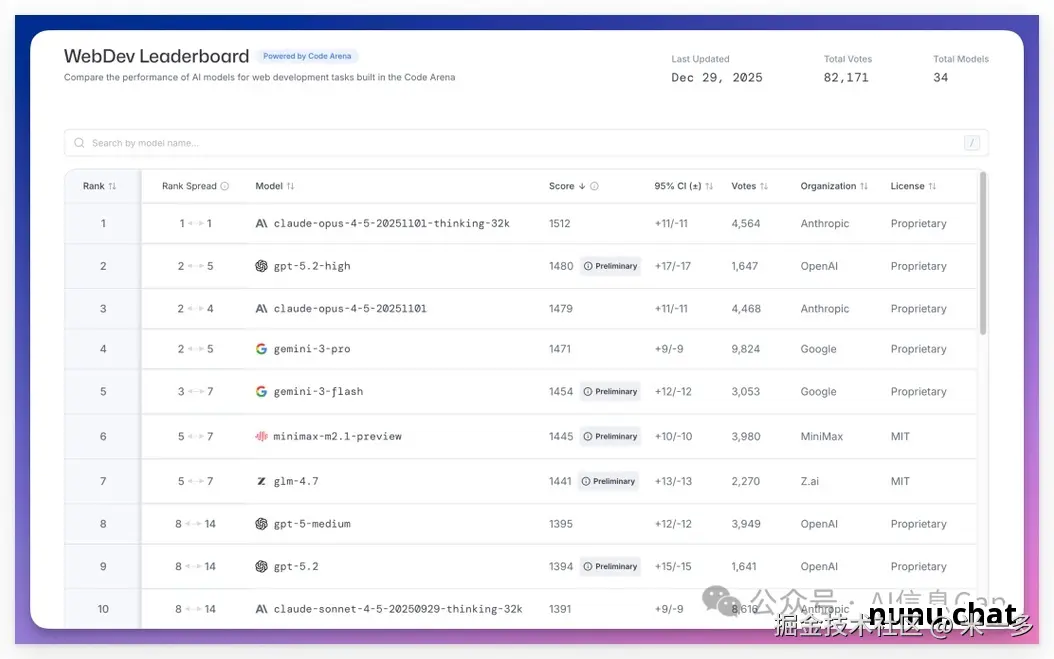Click the table vertical scrollbar thumb
Viewport: 1054px width, 659px height.
coord(983,254)
